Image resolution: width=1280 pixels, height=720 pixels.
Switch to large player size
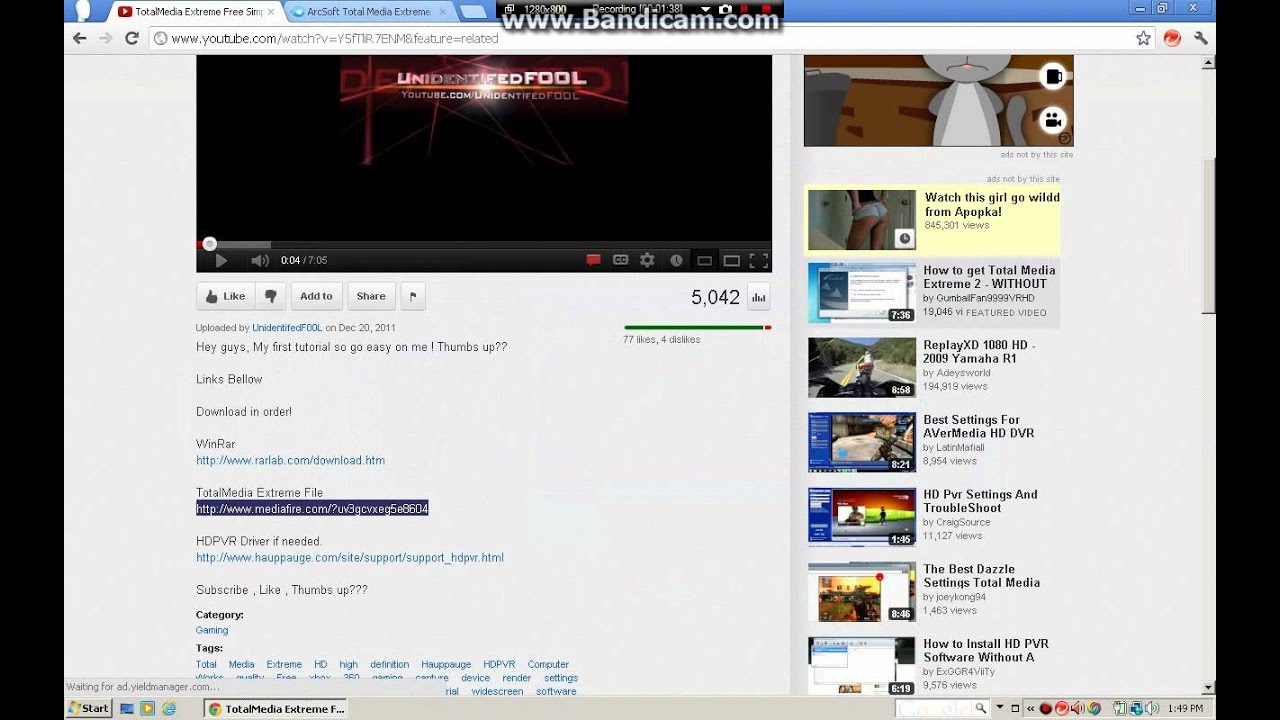(x=731, y=261)
